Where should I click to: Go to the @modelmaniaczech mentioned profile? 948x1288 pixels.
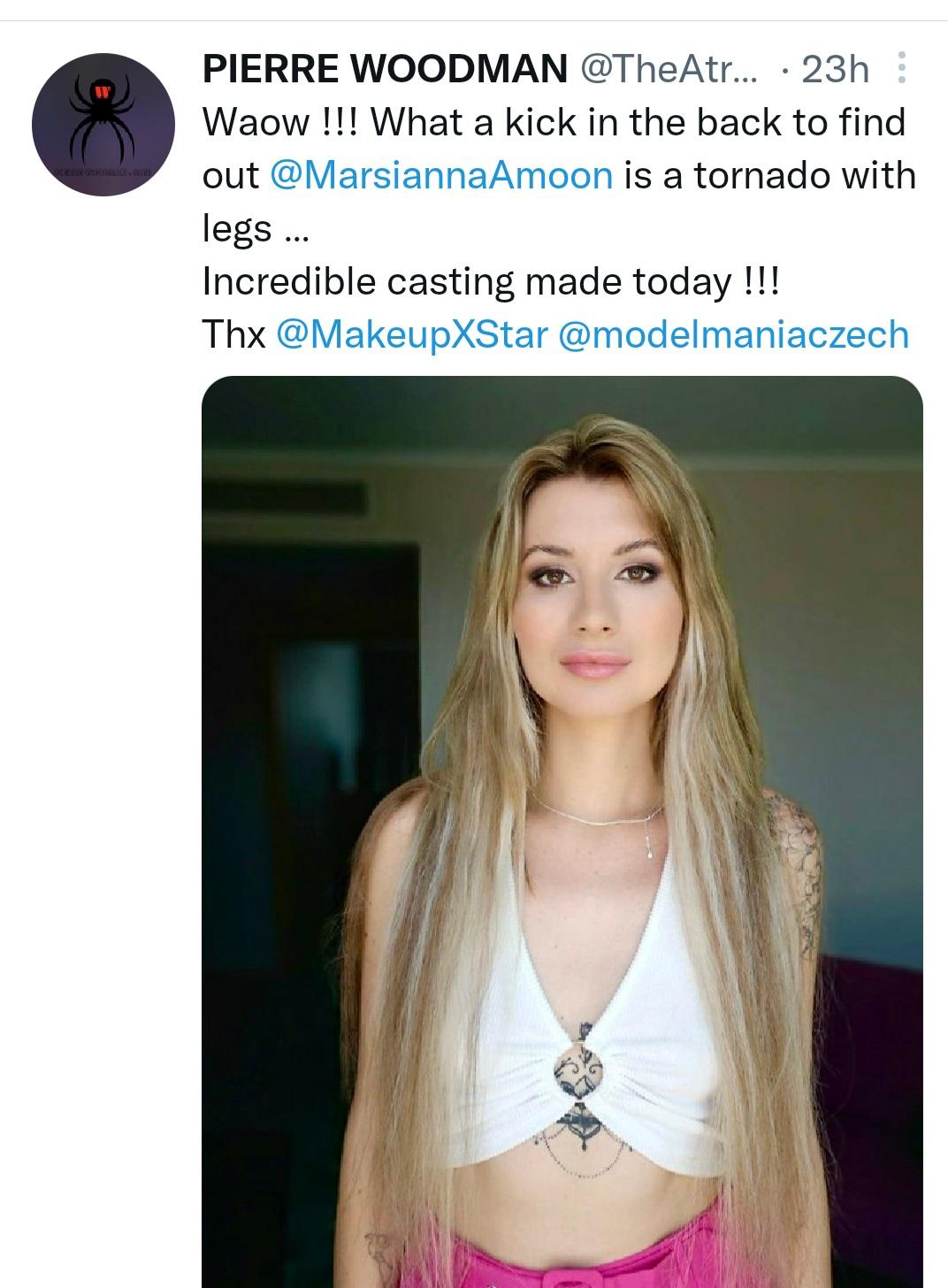[733, 334]
